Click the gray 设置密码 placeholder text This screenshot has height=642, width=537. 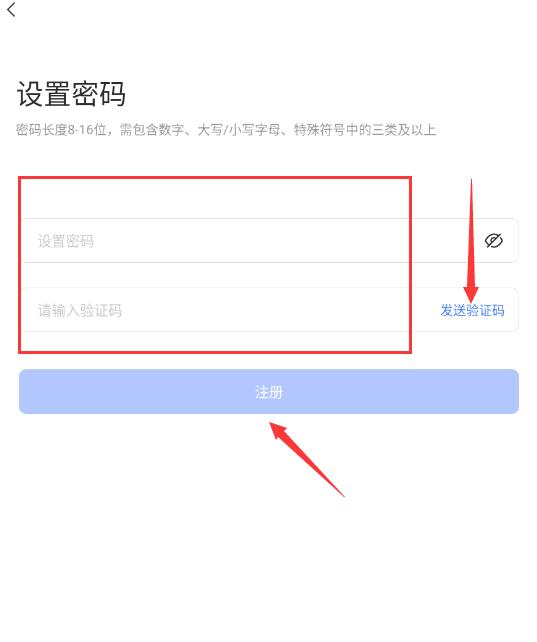tap(65, 241)
